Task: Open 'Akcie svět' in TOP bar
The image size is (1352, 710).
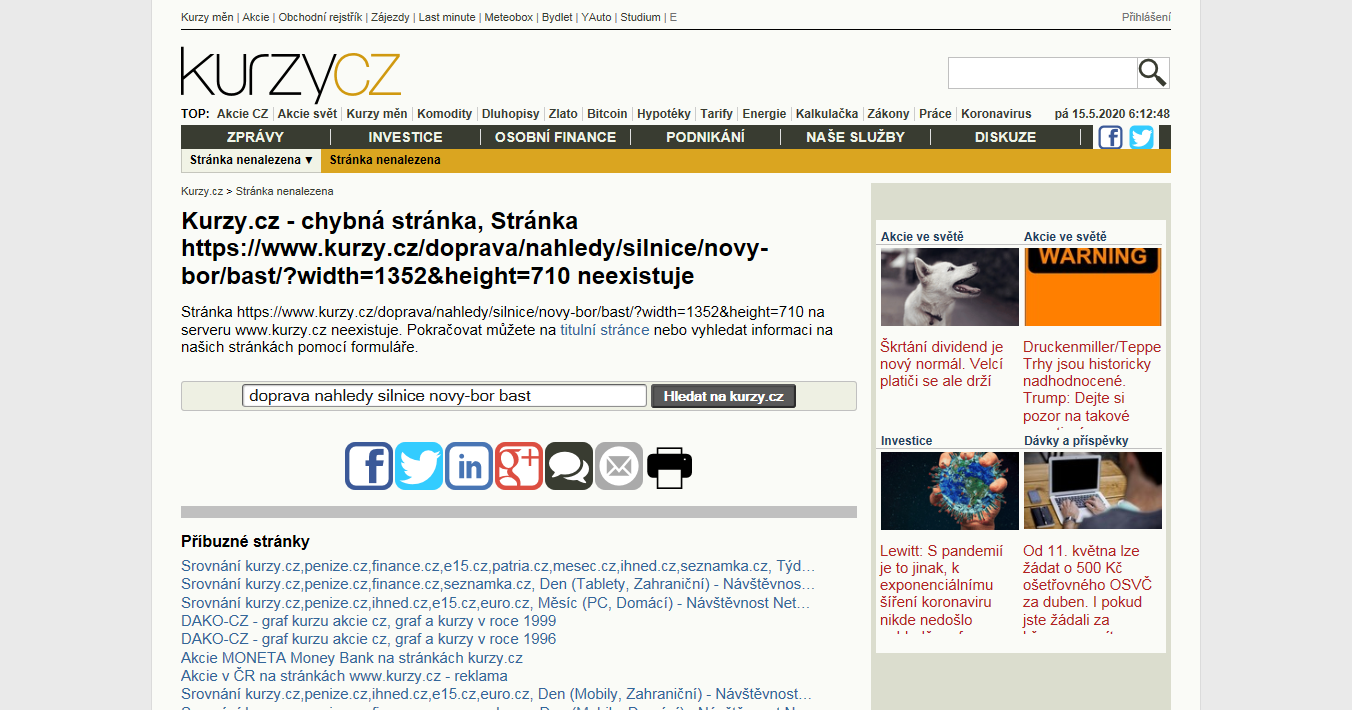Action: coord(307,114)
